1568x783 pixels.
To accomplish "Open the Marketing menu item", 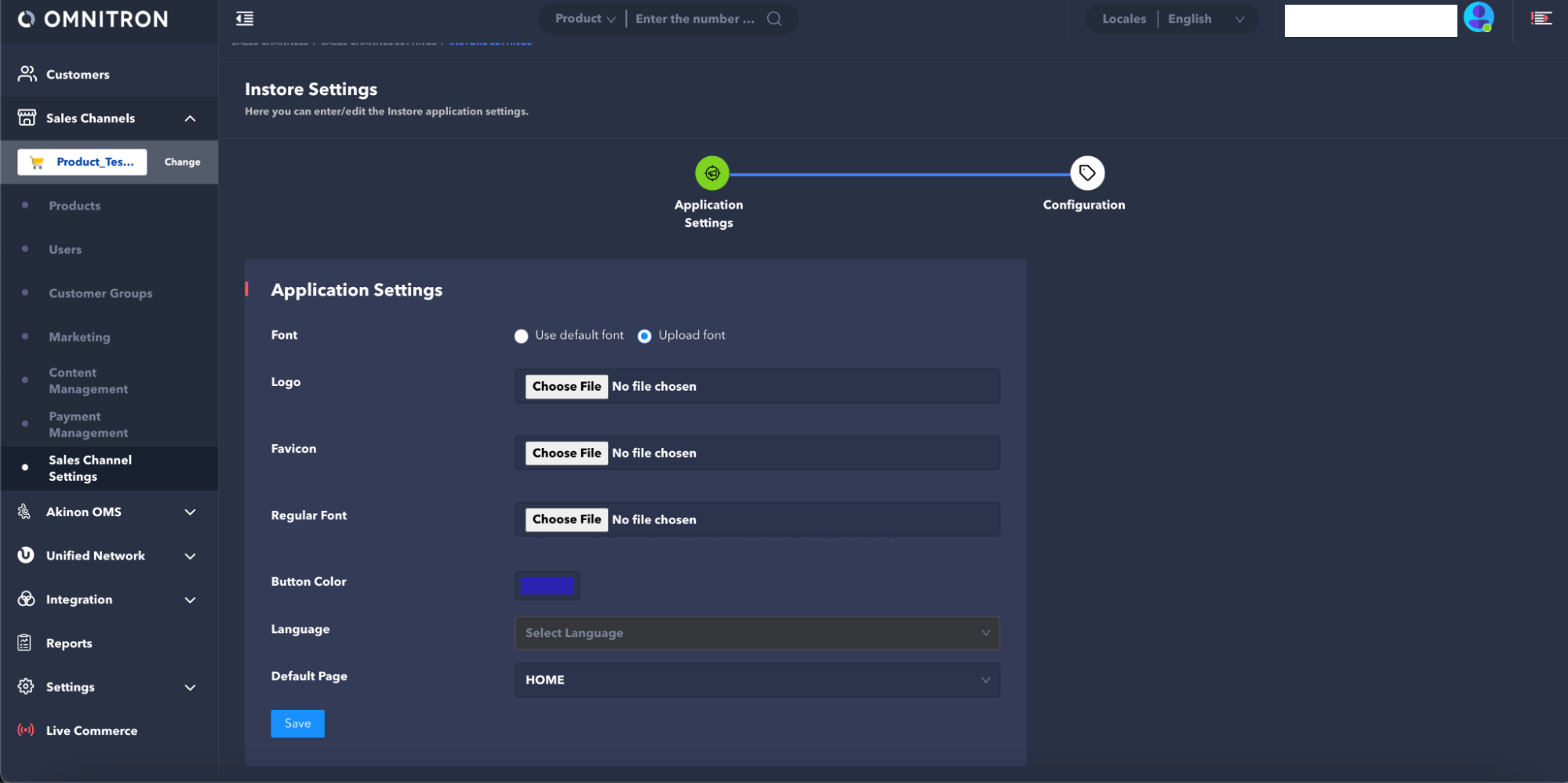I will pos(79,337).
